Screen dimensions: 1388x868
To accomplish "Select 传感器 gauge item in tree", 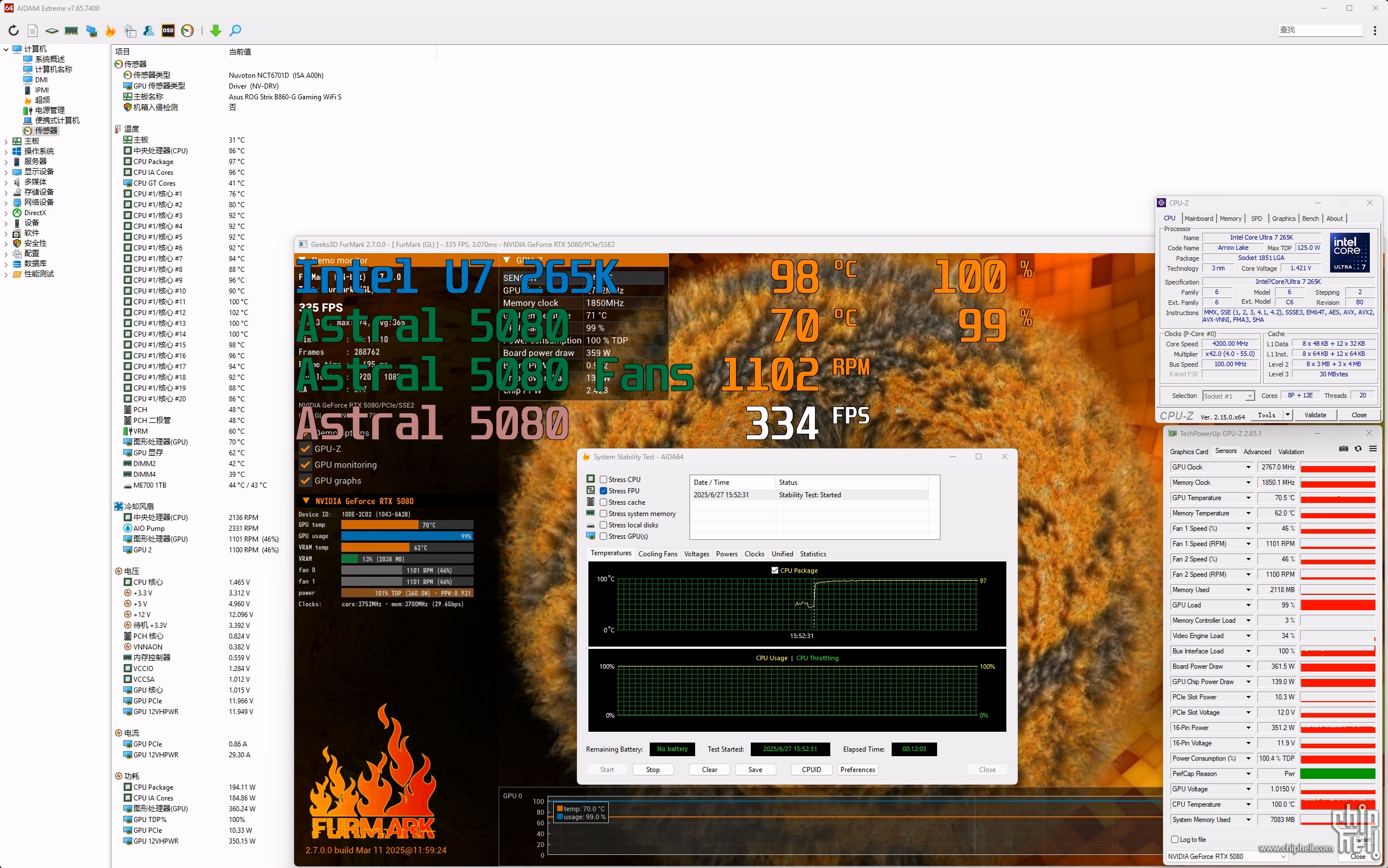I will coord(41,131).
